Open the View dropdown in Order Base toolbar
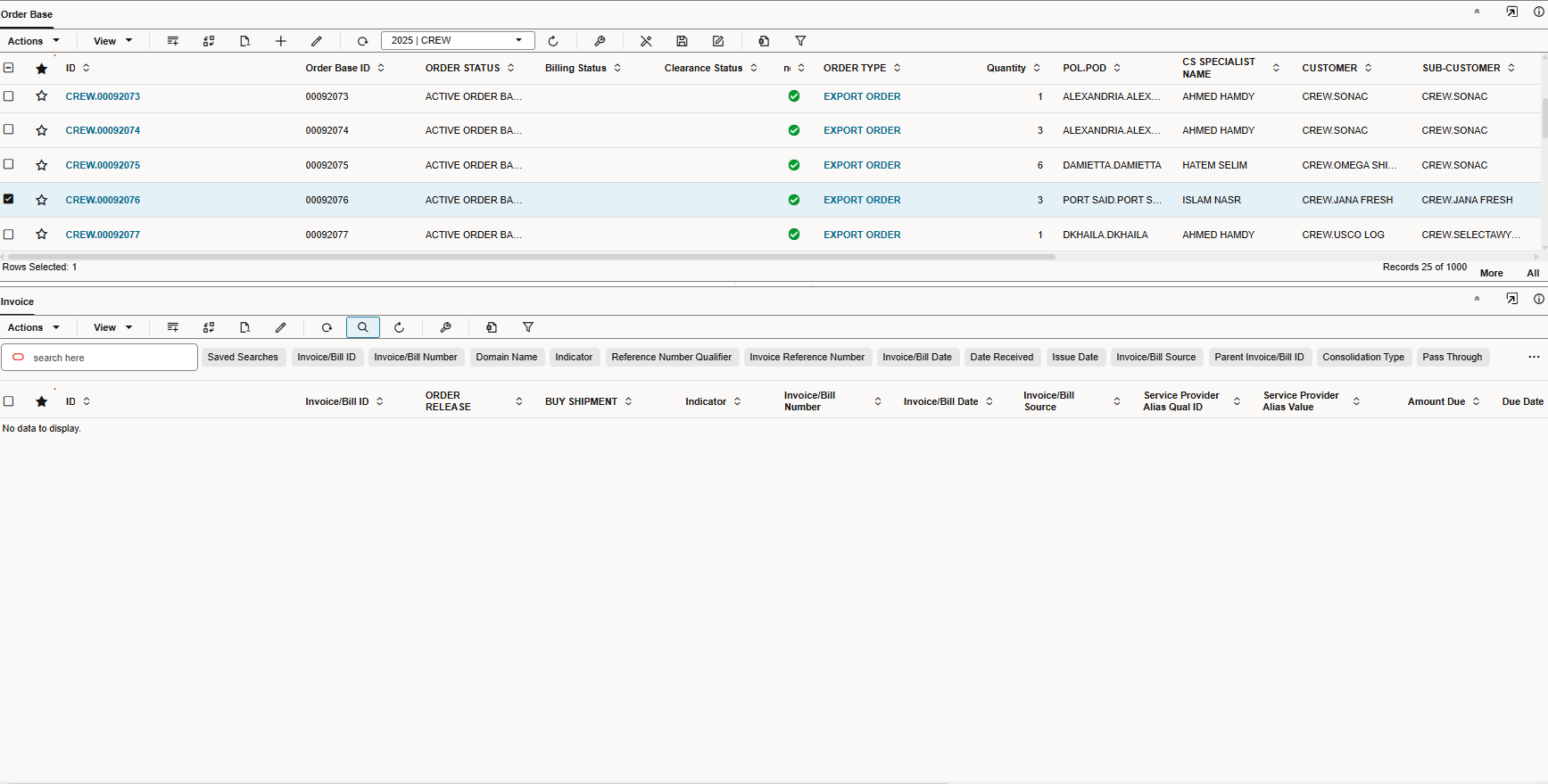This screenshot has width=1548, height=784. pyautogui.click(x=113, y=41)
